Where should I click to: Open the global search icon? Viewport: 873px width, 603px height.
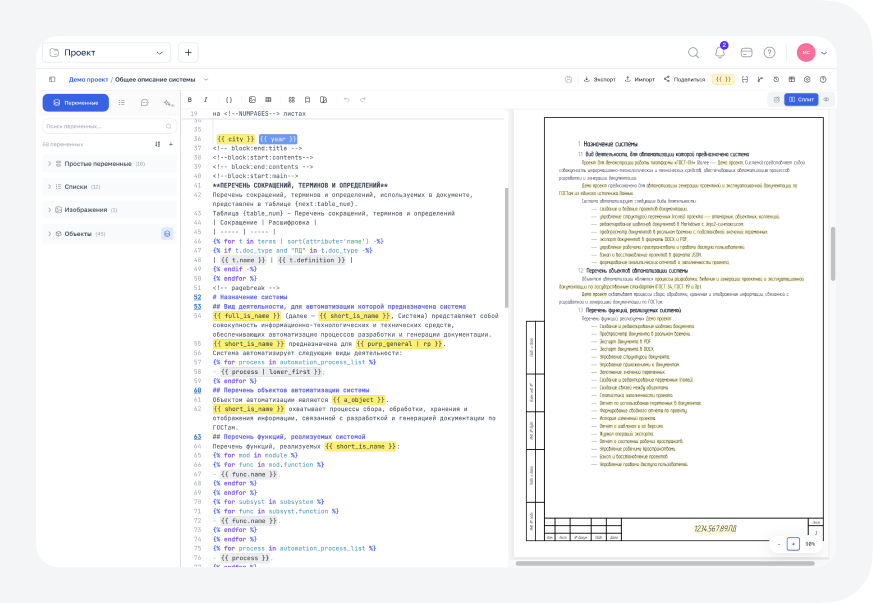(693, 53)
